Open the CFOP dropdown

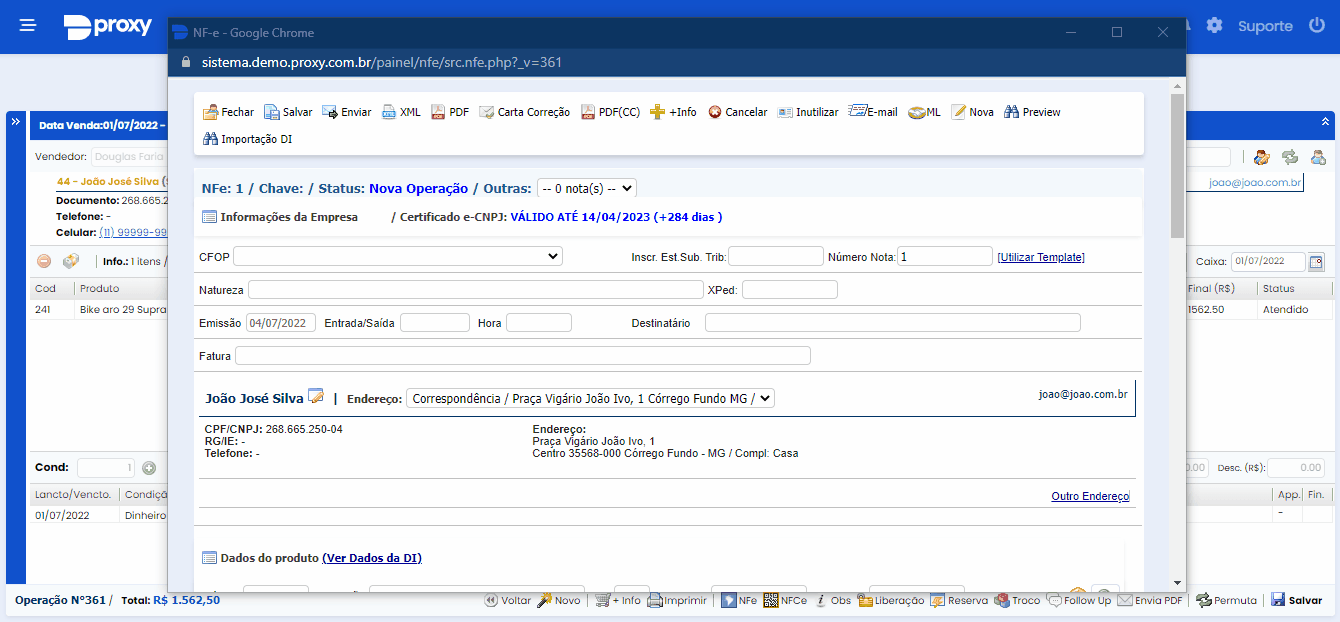tap(398, 256)
